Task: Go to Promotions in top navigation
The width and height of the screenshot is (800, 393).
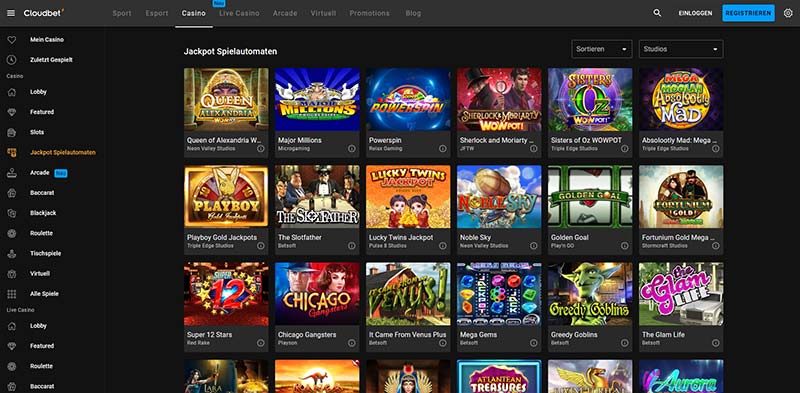Action: tap(369, 13)
